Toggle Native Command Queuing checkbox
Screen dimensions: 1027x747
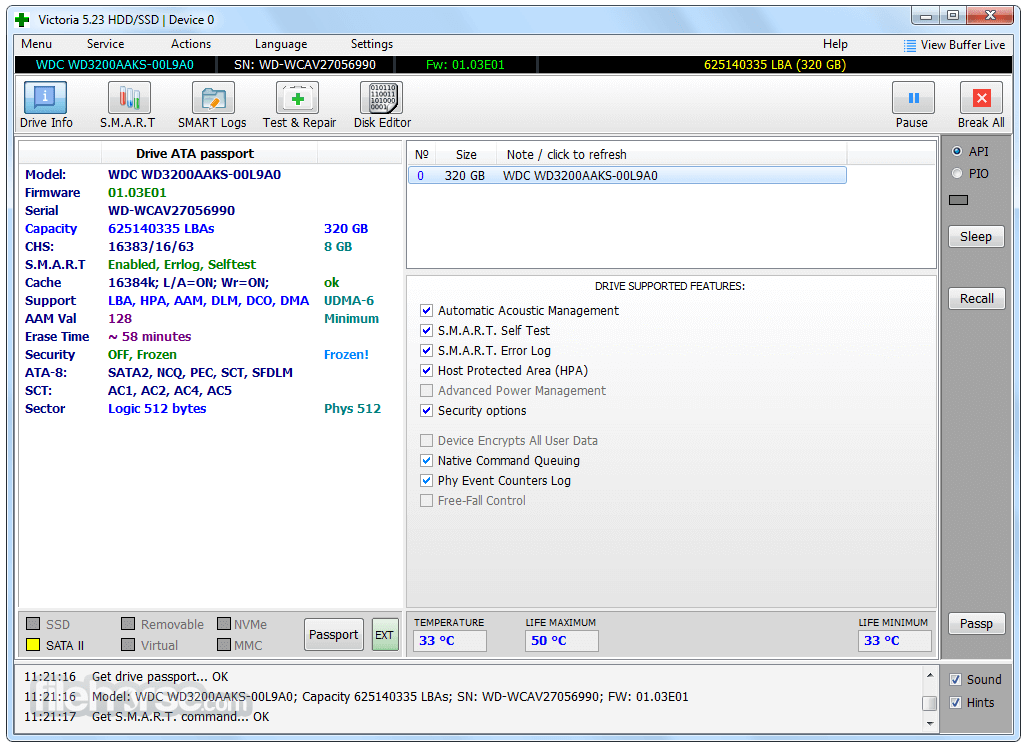click(x=426, y=461)
